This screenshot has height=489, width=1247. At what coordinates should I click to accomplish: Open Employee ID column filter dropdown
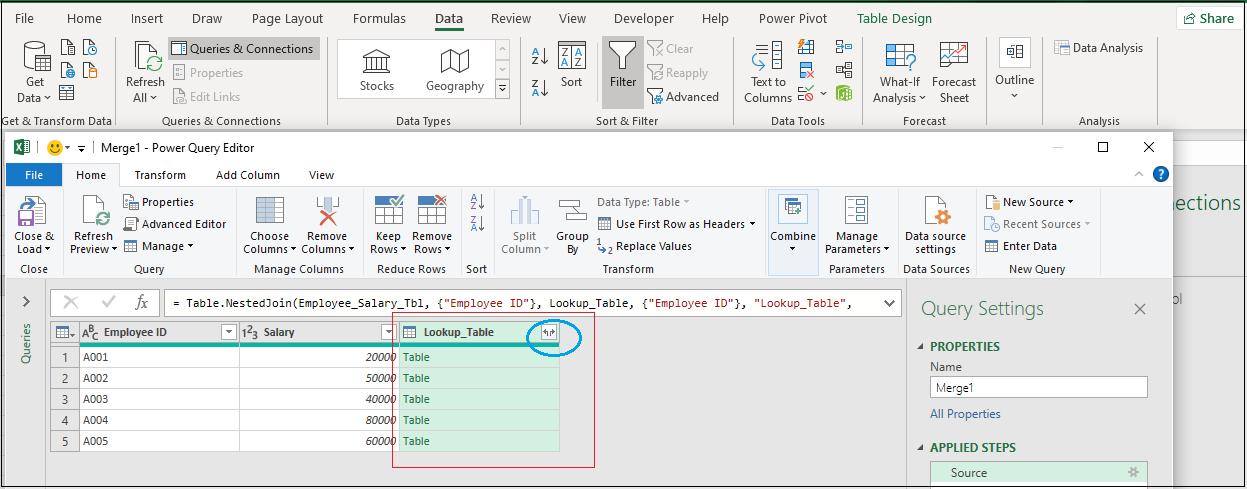pos(228,332)
